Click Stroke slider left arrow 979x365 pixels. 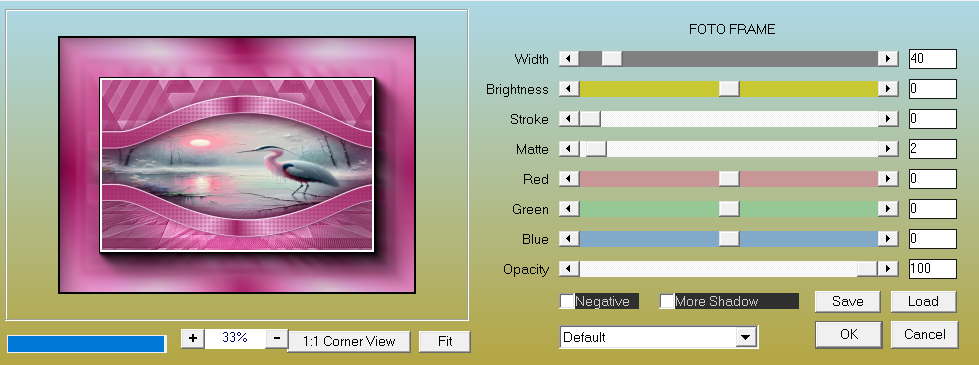(x=569, y=119)
